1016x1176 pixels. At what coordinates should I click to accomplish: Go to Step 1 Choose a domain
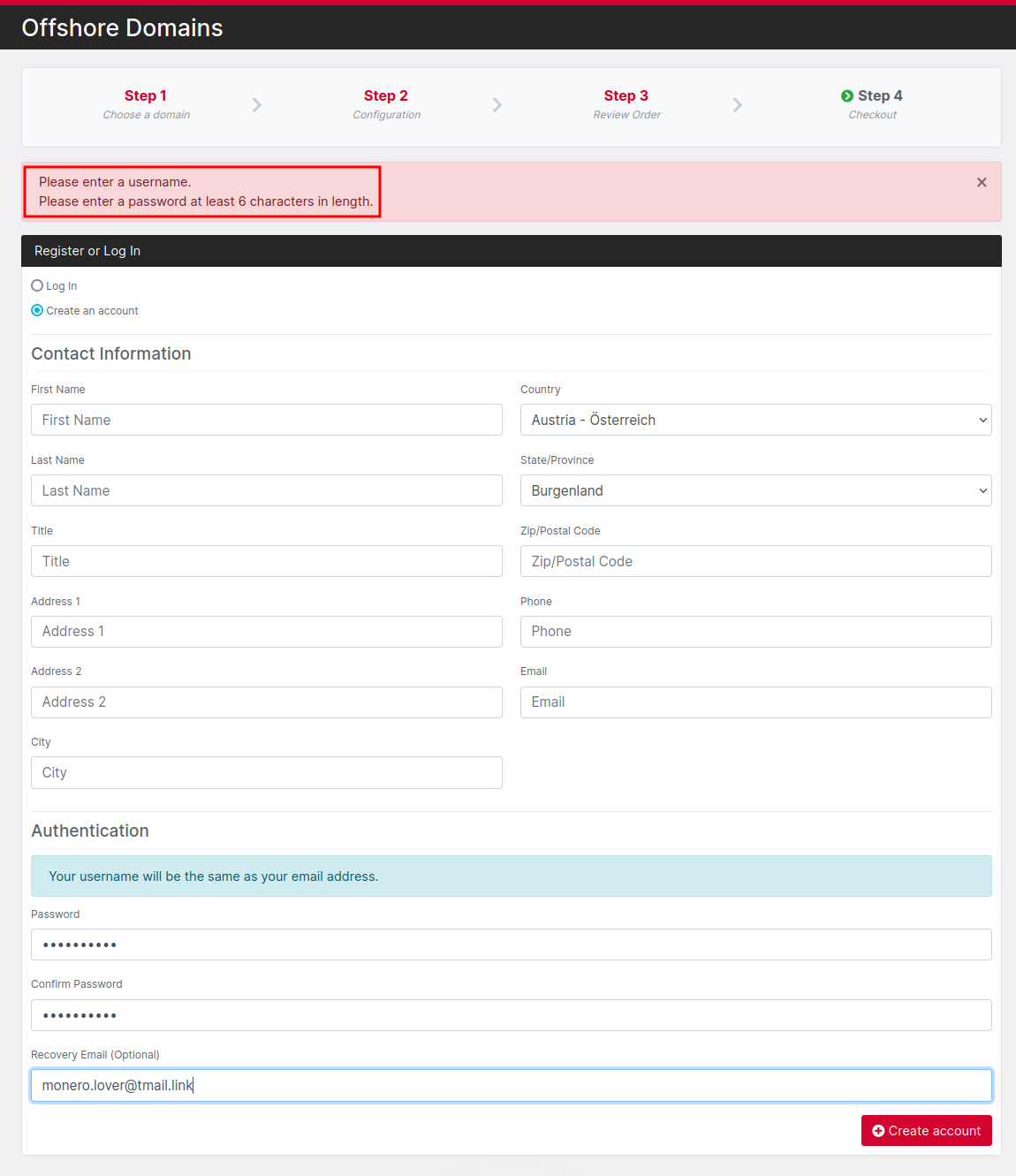point(146,103)
